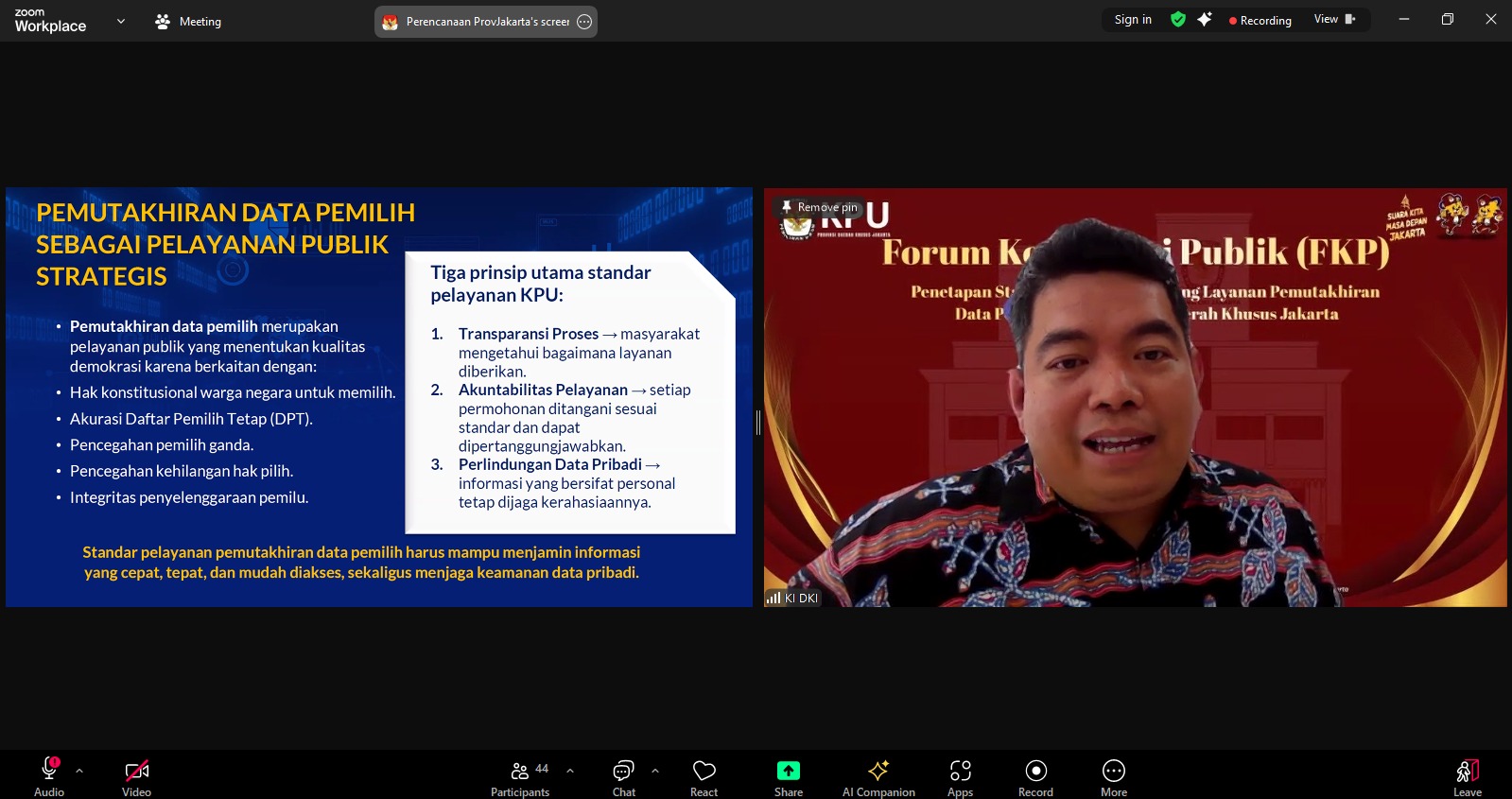Image resolution: width=1512 pixels, height=799 pixels.
Task: Click bullet "Integritas penyelenggaraan pemilu."
Action: pyautogui.click(x=189, y=497)
